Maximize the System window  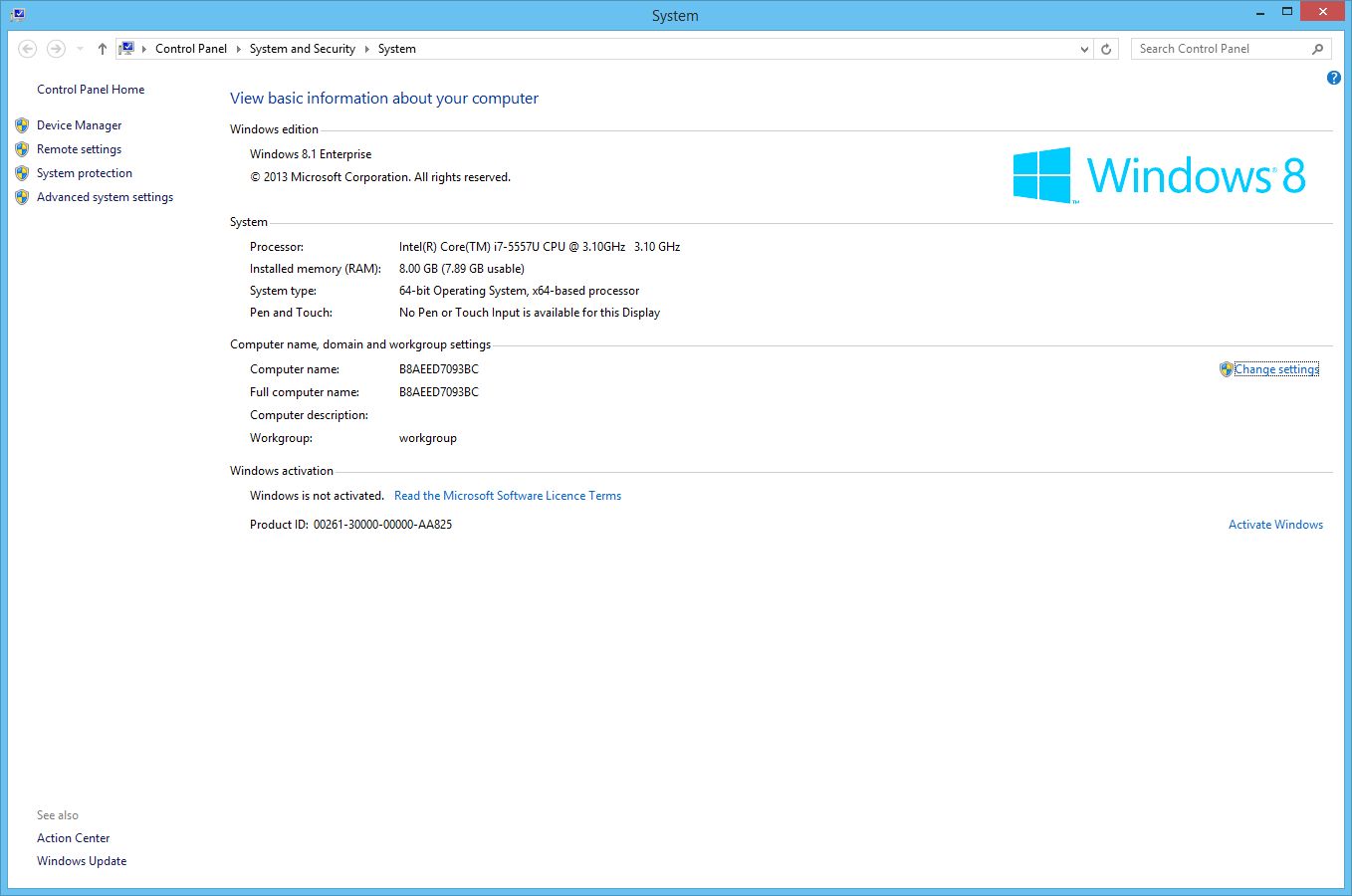pyautogui.click(x=1286, y=13)
